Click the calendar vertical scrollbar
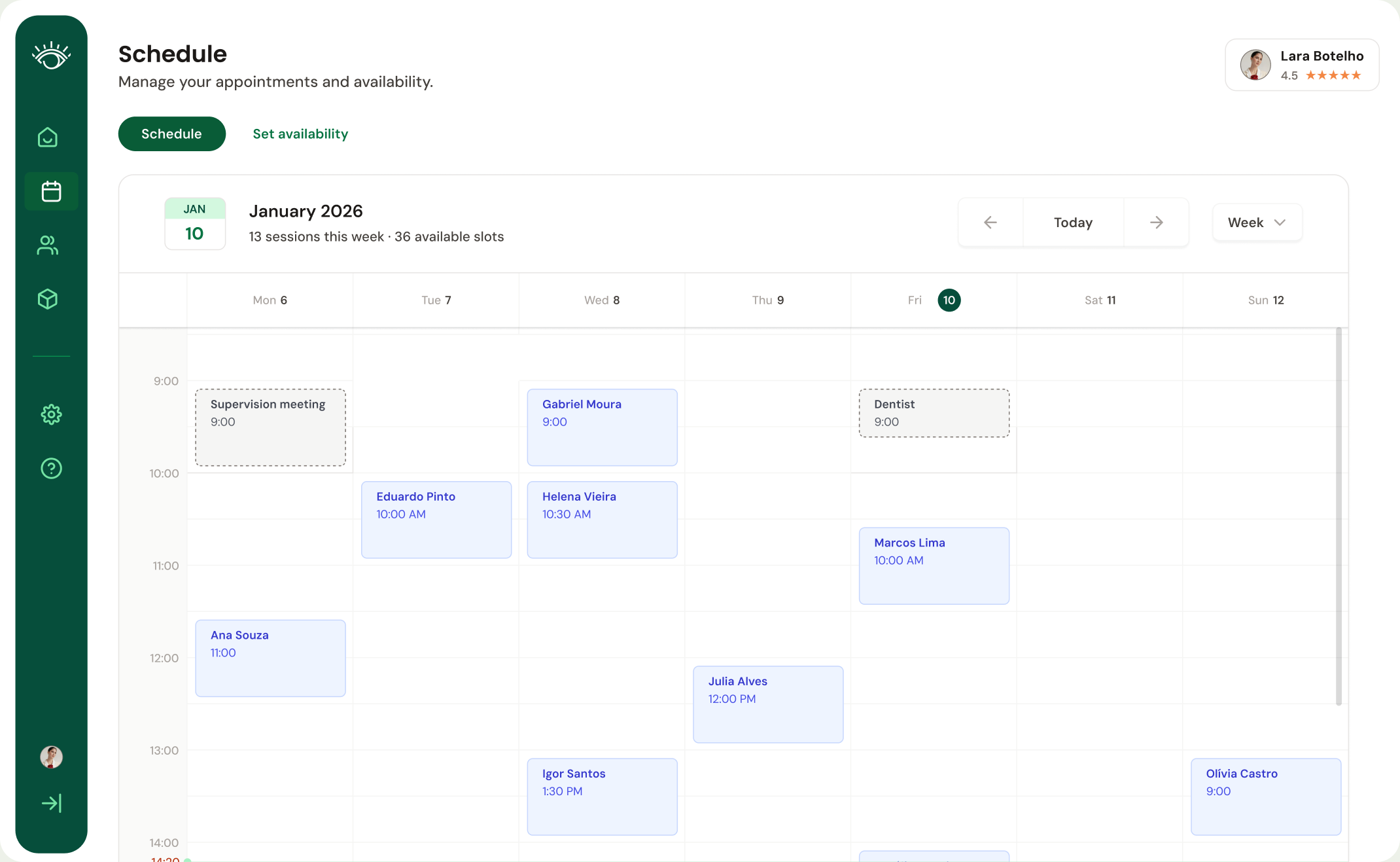The image size is (1400, 862). click(x=1339, y=517)
